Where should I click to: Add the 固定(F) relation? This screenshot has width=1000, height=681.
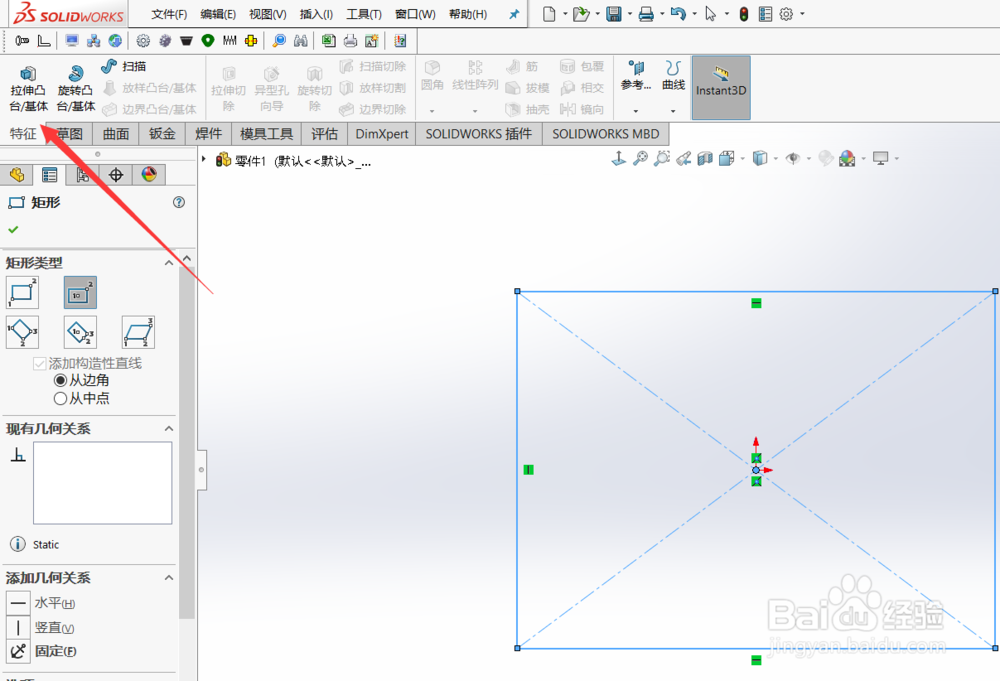click(42, 651)
